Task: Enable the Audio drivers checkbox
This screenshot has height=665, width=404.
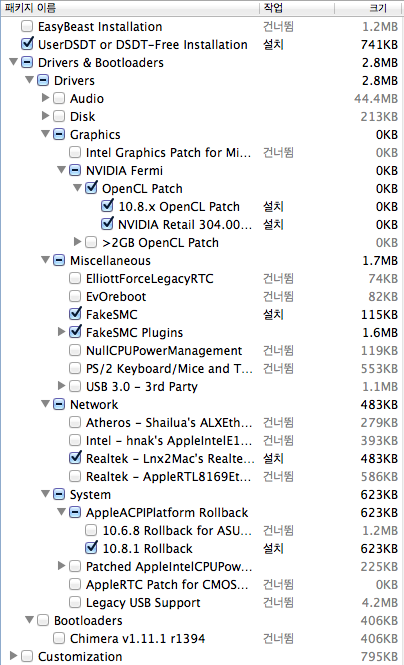Action: point(59,98)
